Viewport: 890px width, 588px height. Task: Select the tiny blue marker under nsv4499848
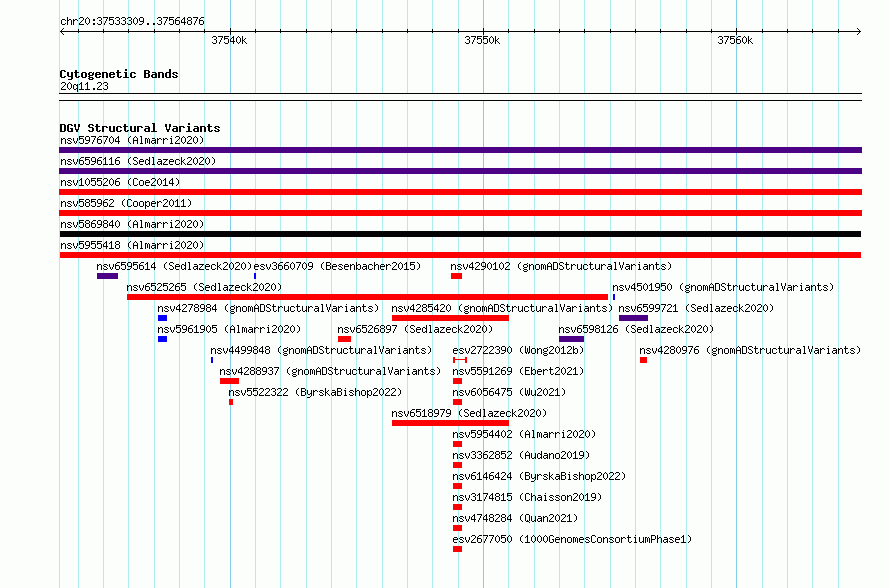tap(212, 360)
